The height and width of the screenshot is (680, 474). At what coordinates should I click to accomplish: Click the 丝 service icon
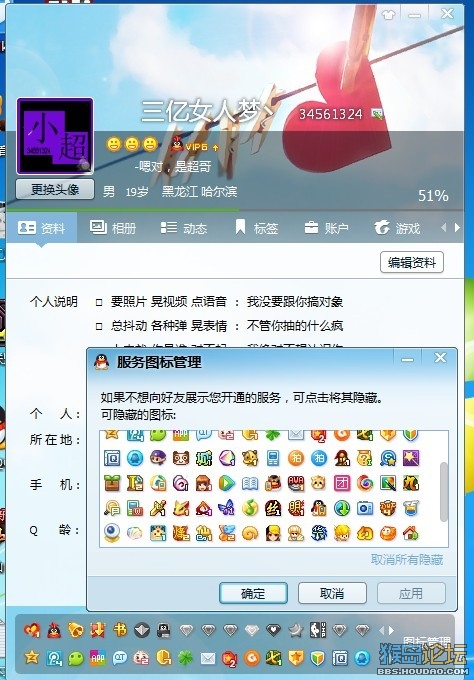[x=273, y=508]
